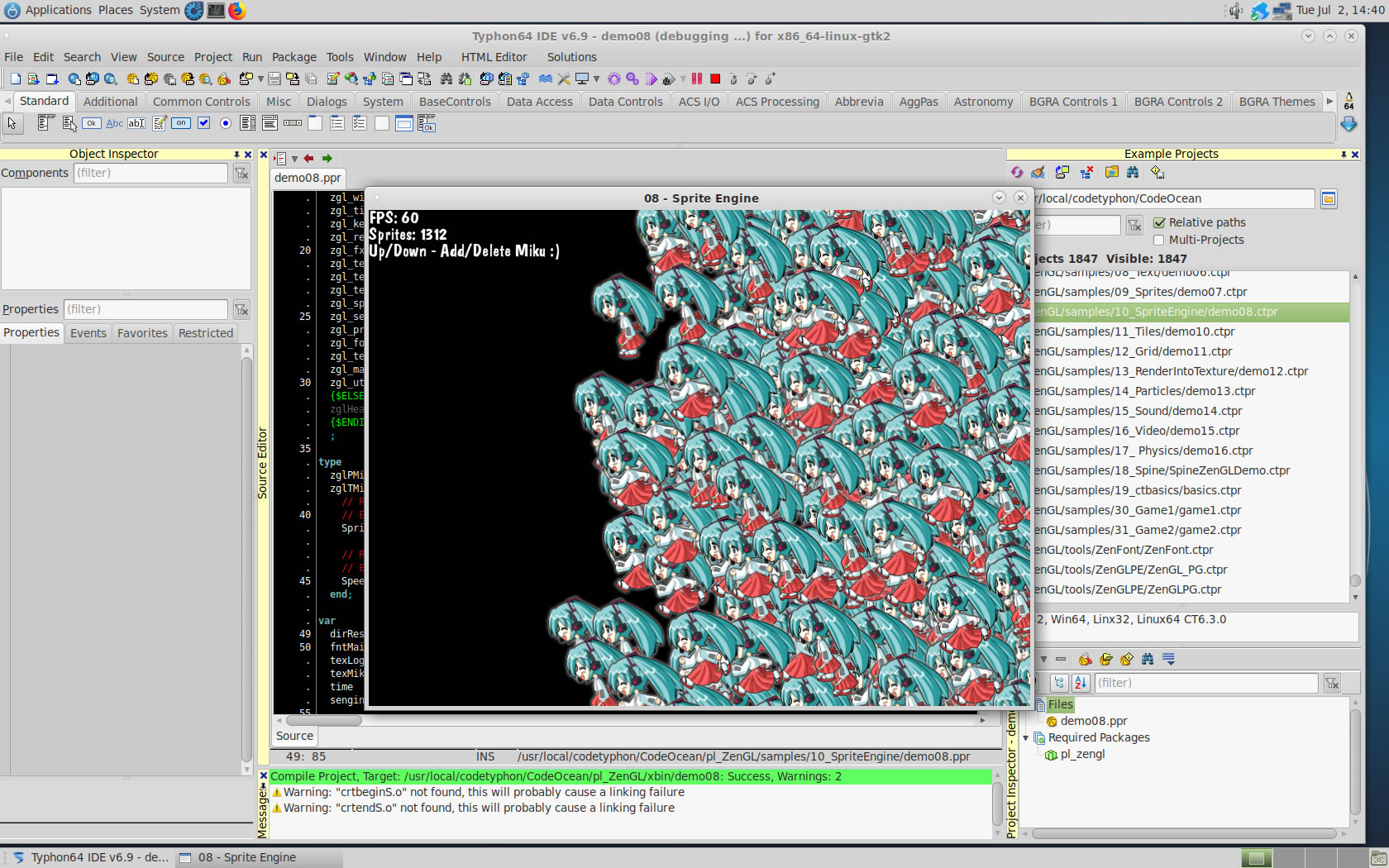Open the build mode monitor dropdown arrow
Image resolution: width=1389 pixels, height=868 pixels.
click(596, 79)
